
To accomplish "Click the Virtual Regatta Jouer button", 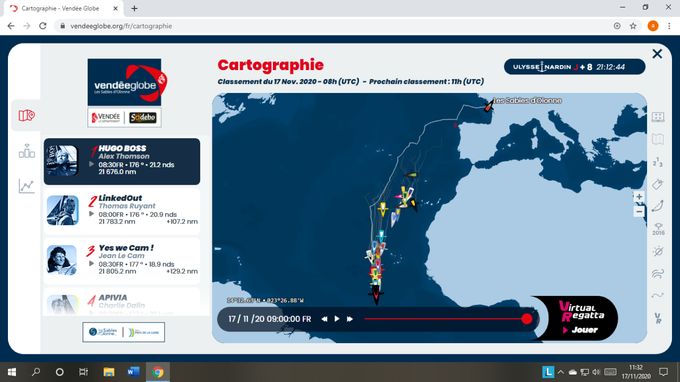I will coord(579,330).
